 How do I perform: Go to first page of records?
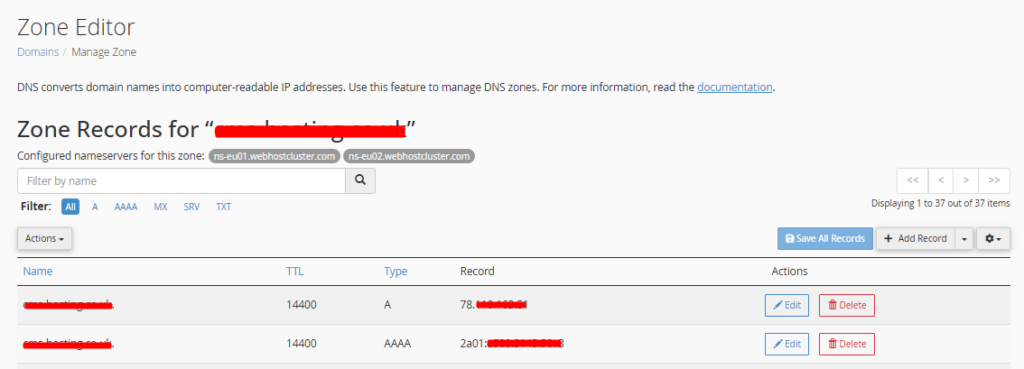pyautogui.click(x=913, y=180)
